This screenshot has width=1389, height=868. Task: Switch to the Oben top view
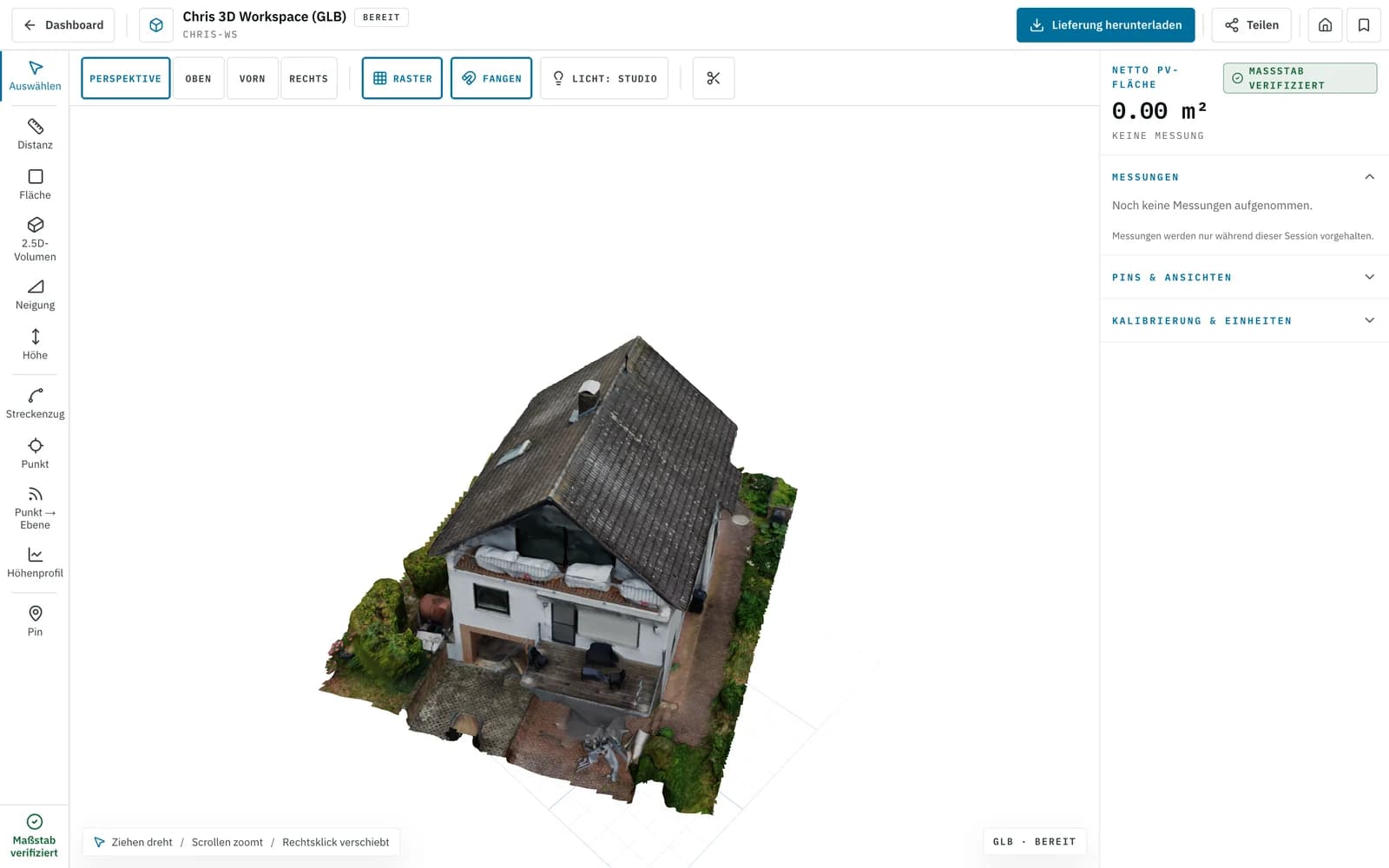tap(199, 78)
